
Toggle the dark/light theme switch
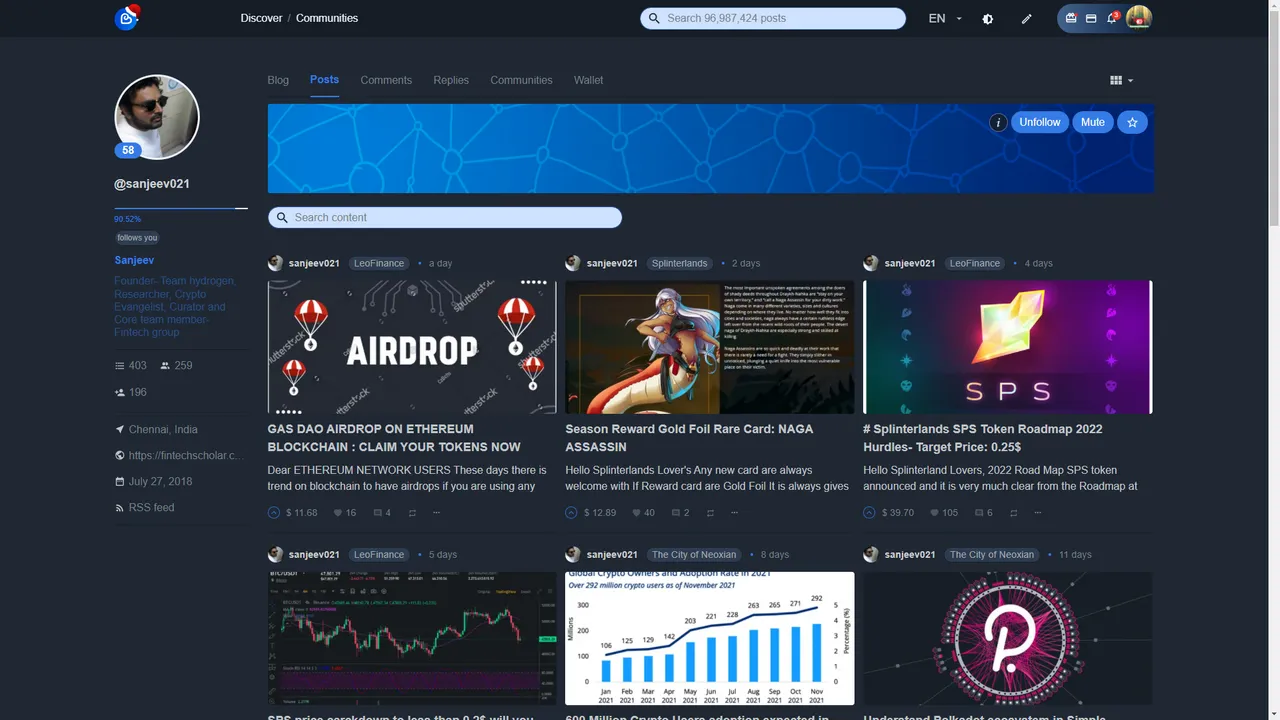988,18
